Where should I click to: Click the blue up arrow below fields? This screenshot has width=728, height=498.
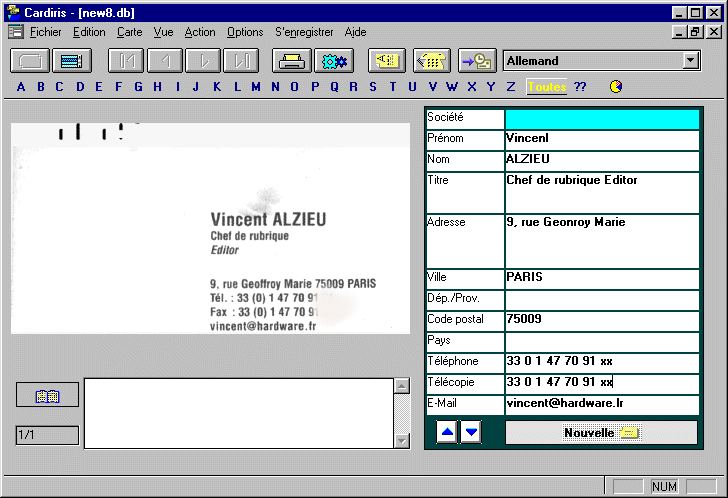pyautogui.click(x=447, y=432)
